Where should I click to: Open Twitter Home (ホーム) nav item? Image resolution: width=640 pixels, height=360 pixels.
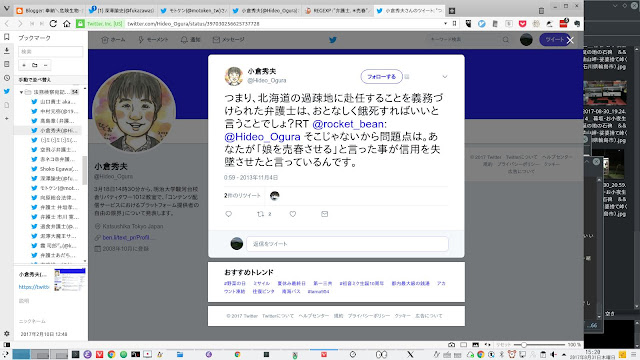tap(113, 40)
